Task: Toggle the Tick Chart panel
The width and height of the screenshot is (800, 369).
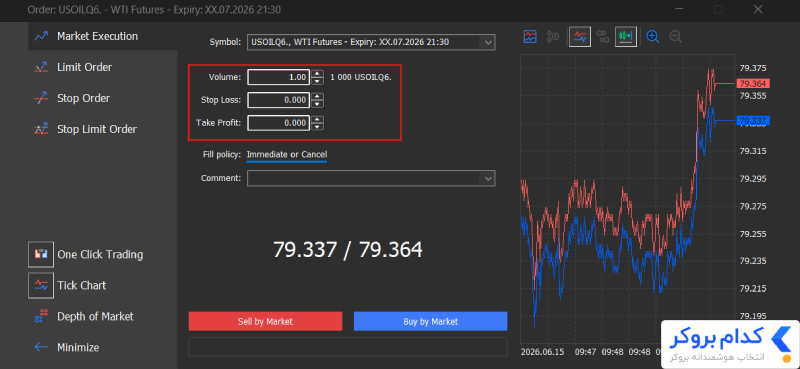Action: point(41,285)
